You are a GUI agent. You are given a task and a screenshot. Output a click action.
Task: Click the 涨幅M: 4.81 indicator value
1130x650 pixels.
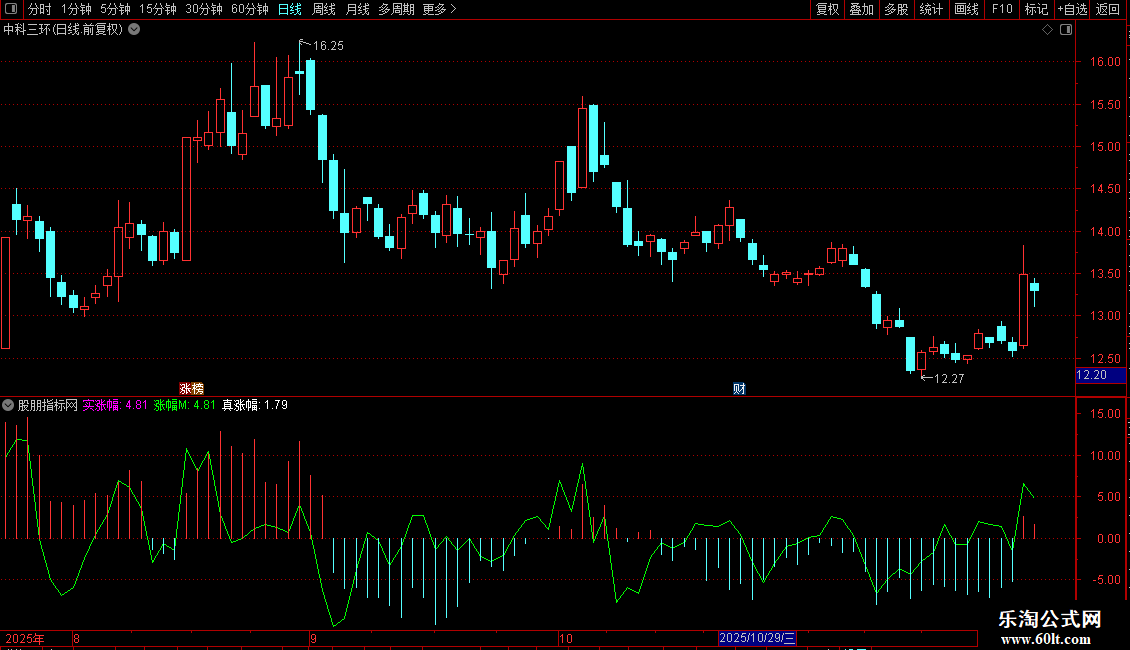tap(184, 405)
